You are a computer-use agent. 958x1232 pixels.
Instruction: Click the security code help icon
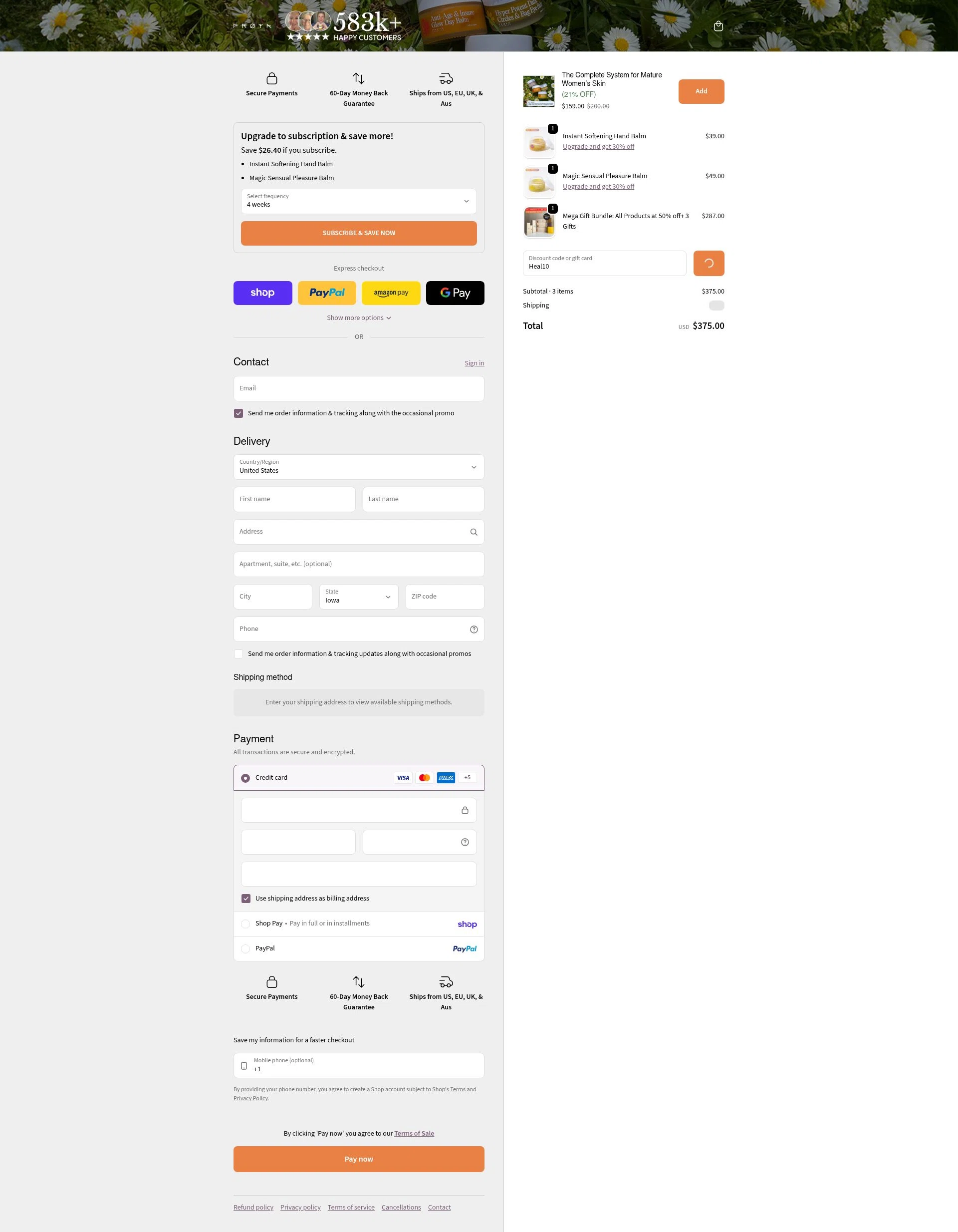click(465, 842)
